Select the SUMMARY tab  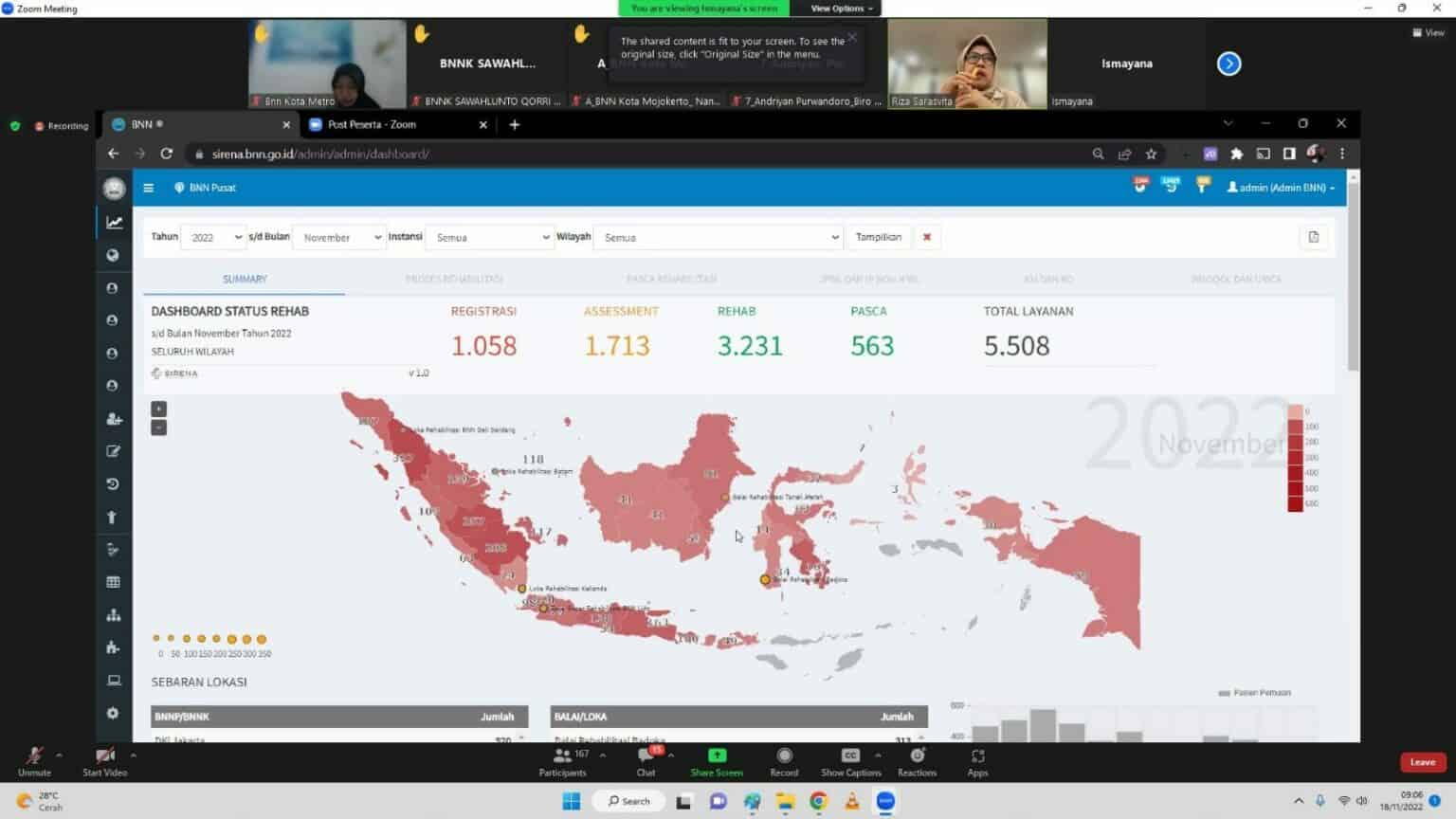point(245,279)
